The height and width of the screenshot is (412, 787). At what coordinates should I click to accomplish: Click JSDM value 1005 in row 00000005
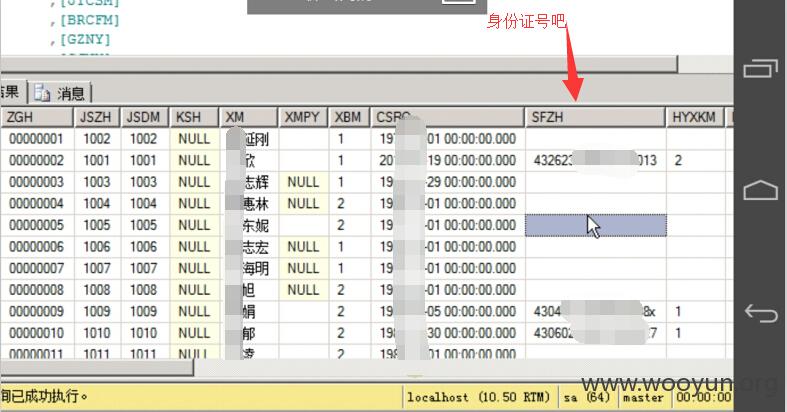click(144, 225)
